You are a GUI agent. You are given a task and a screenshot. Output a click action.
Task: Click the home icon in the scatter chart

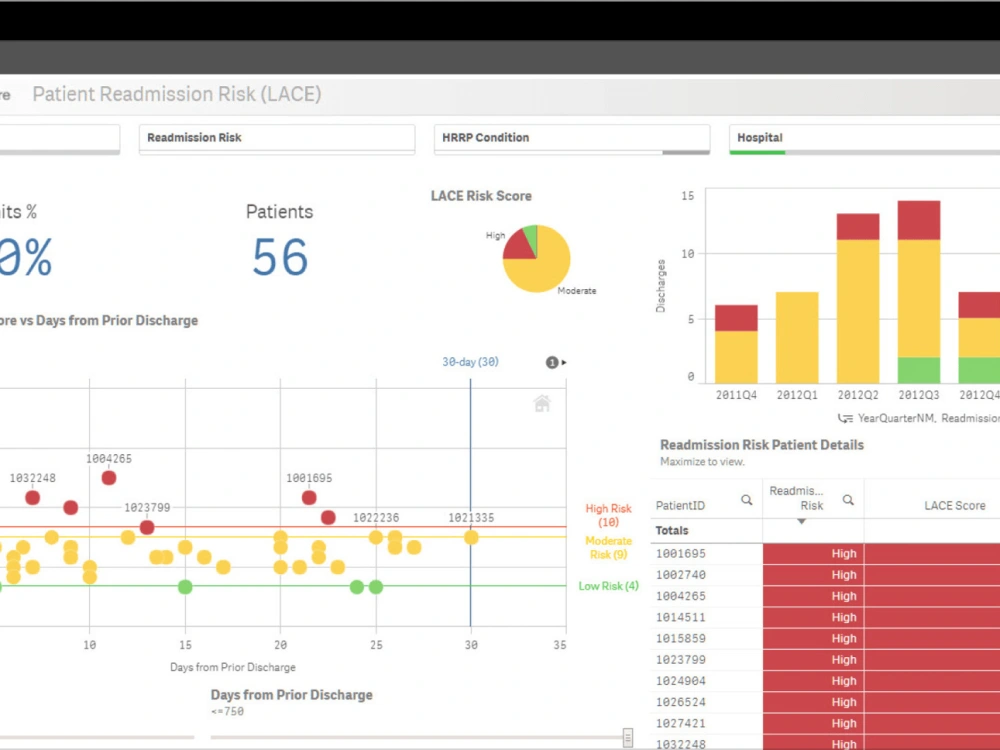[x=541, y=404]
